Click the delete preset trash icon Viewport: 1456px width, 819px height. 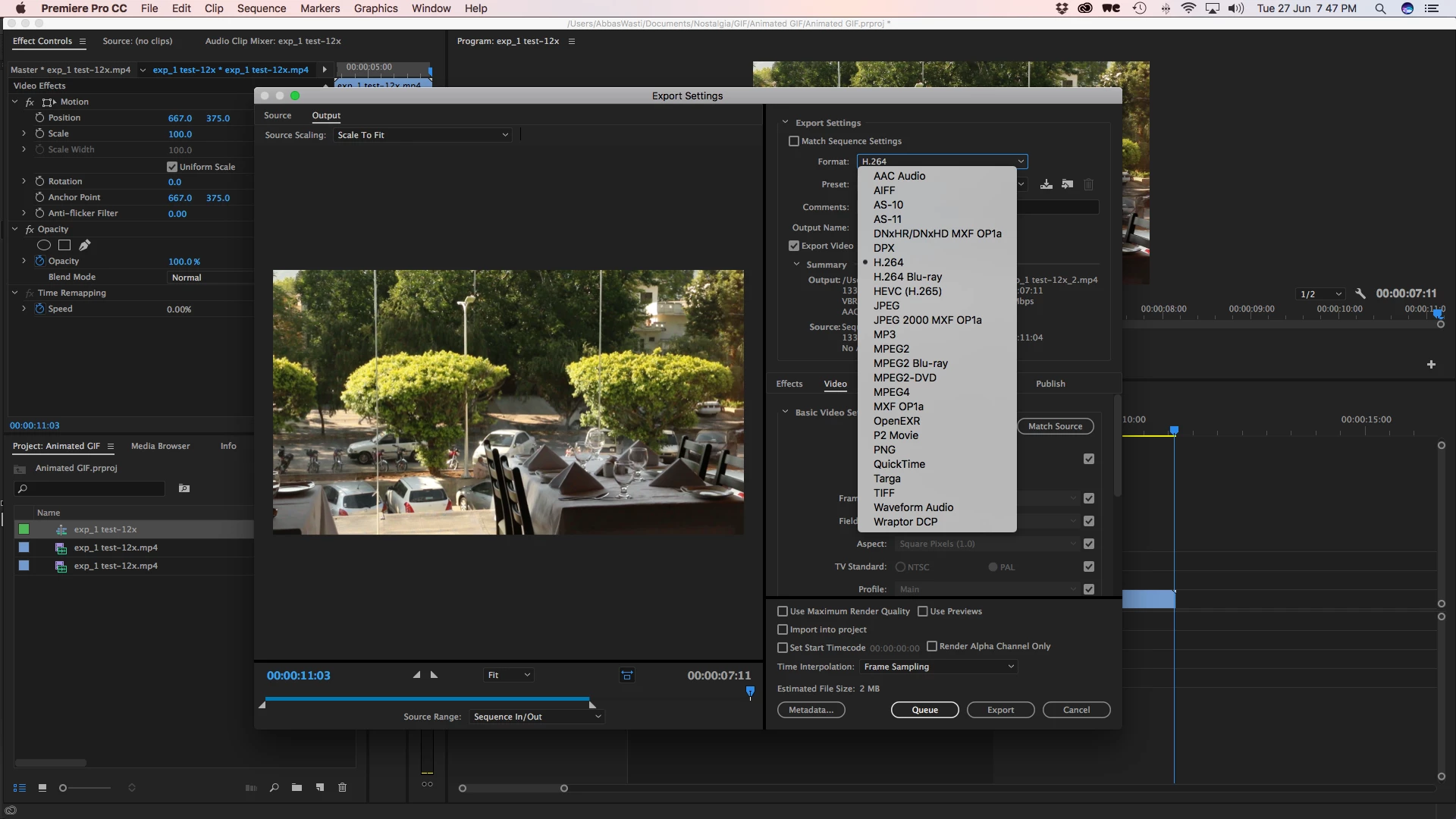coord(1088,184)
